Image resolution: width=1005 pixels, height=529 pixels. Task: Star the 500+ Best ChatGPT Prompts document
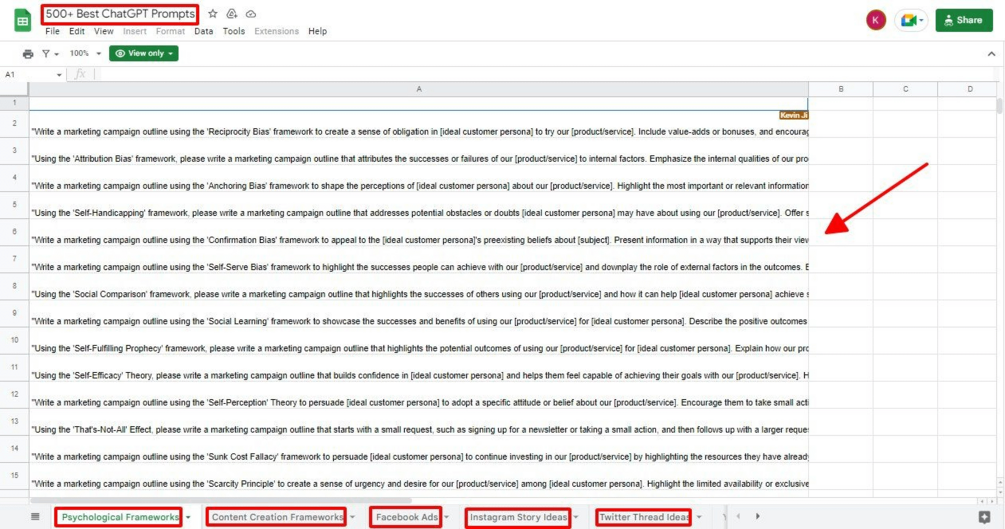tap(213, 14)
